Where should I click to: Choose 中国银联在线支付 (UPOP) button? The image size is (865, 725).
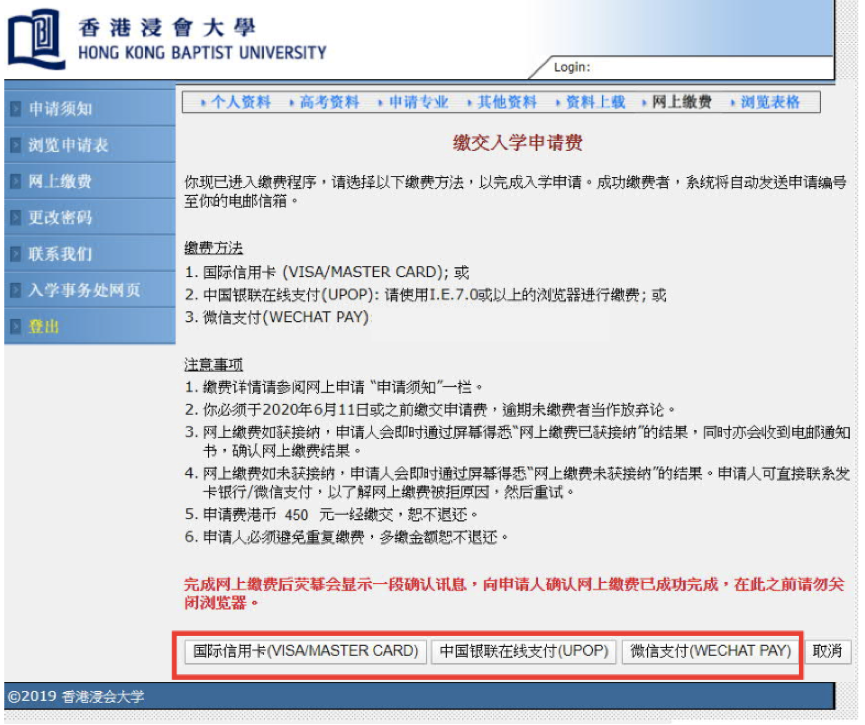524,651
